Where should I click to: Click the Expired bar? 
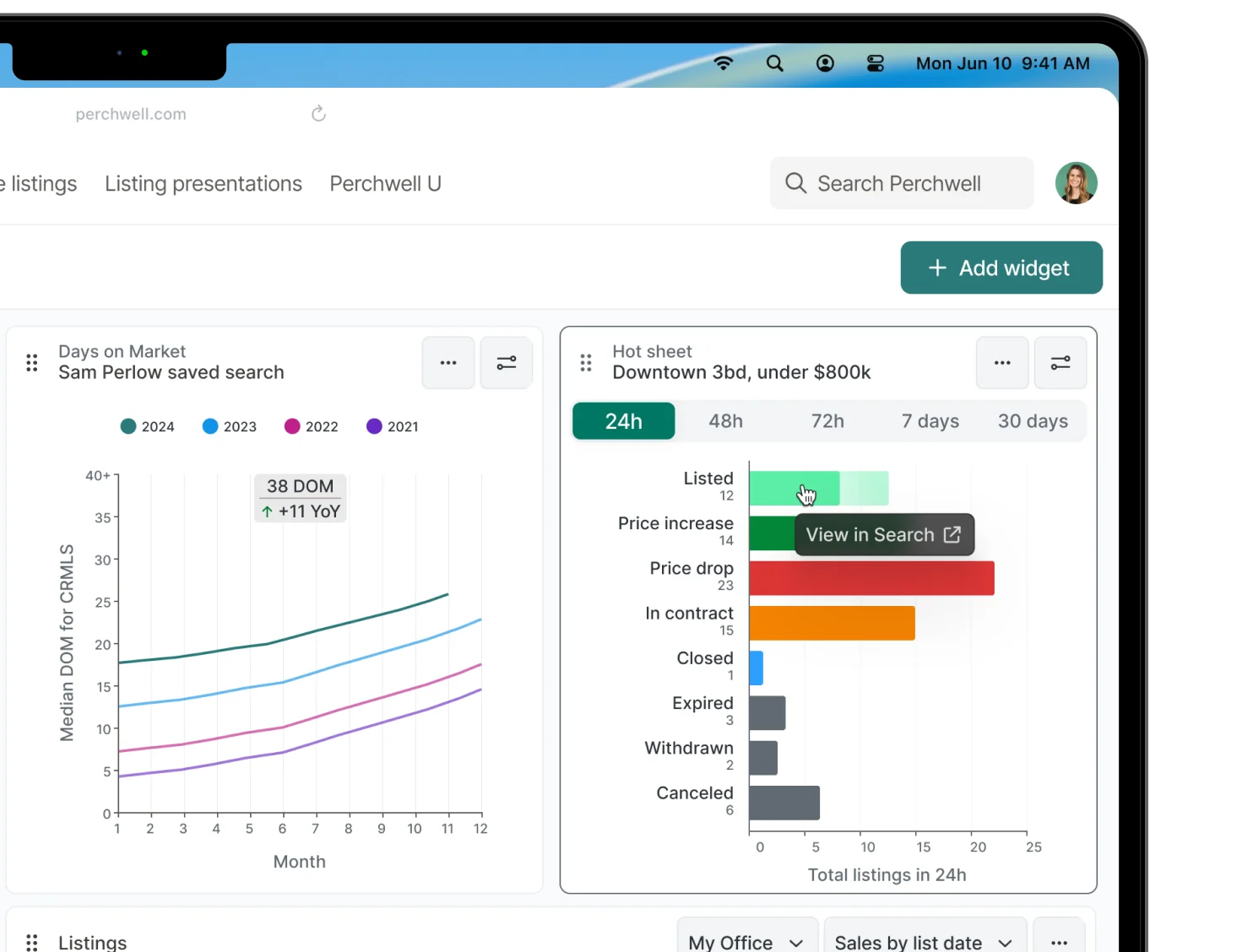(x=767, y=713)
